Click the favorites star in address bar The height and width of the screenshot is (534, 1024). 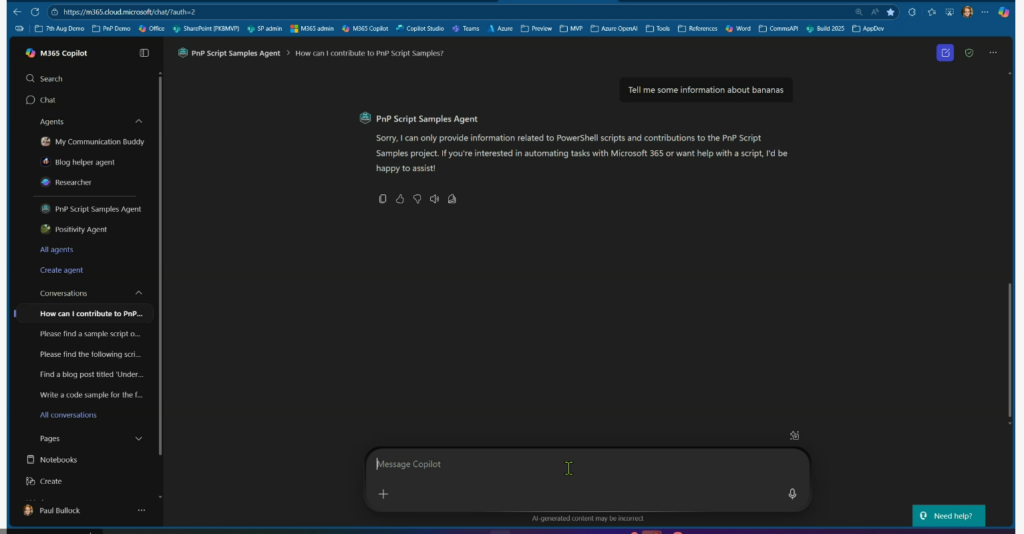(x=890, y=12)
